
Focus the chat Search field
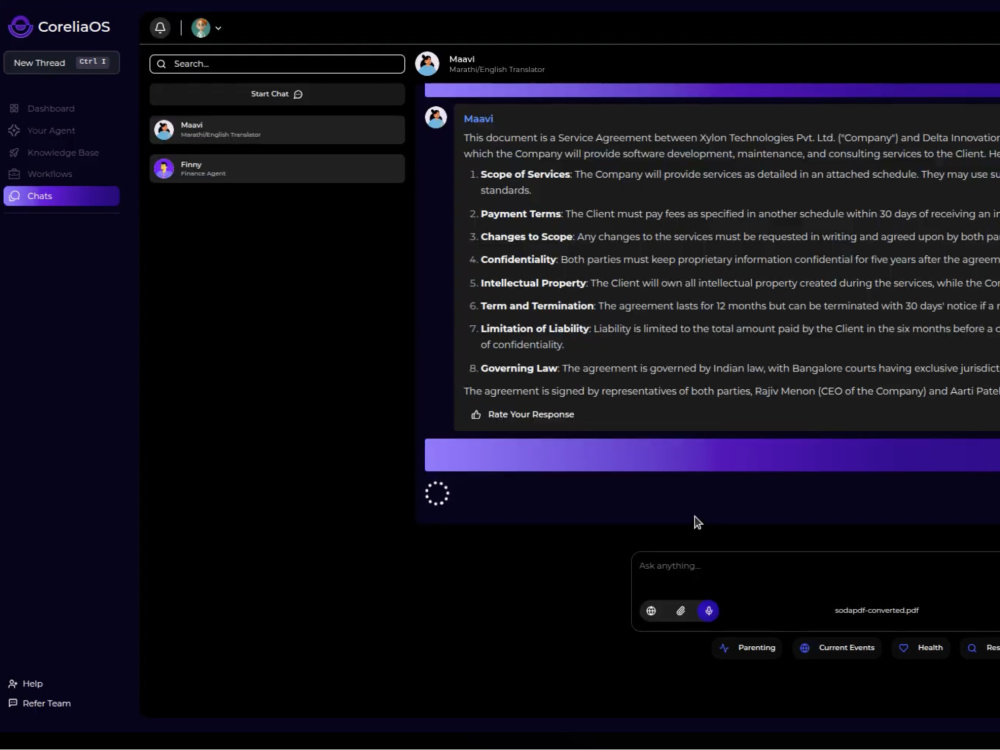(277, 64)
